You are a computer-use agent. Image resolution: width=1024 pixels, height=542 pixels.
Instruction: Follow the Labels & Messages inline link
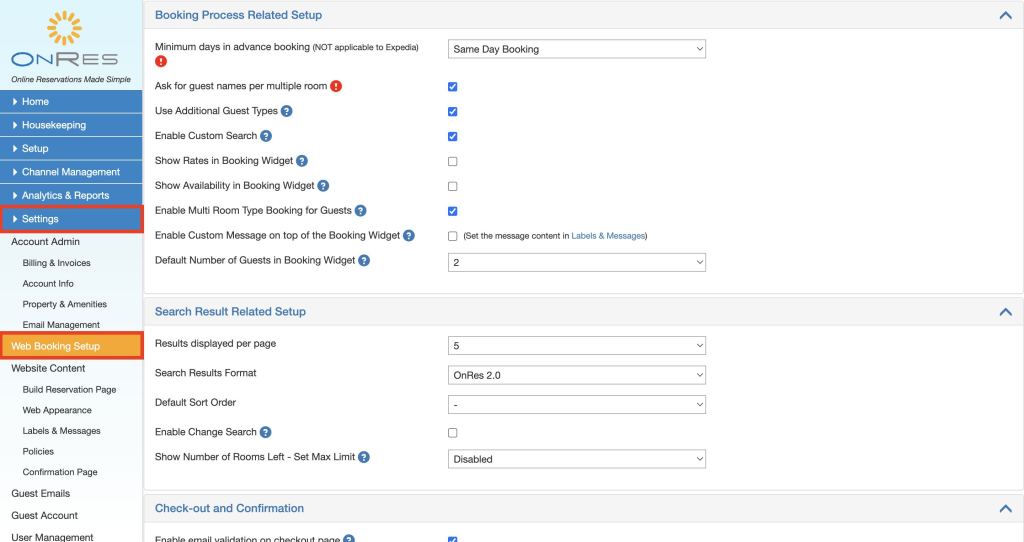click(x=608, y=236)
